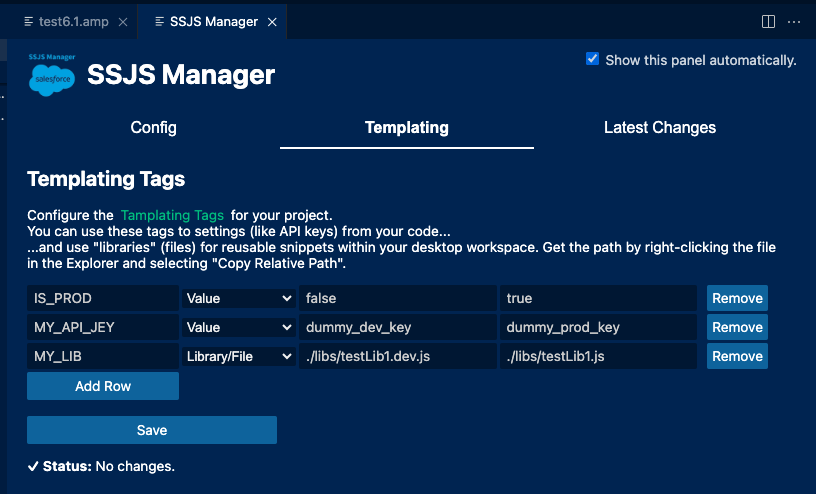The image size is (816, 494).
Task: Click the Save button
Action: coord(152,430)
